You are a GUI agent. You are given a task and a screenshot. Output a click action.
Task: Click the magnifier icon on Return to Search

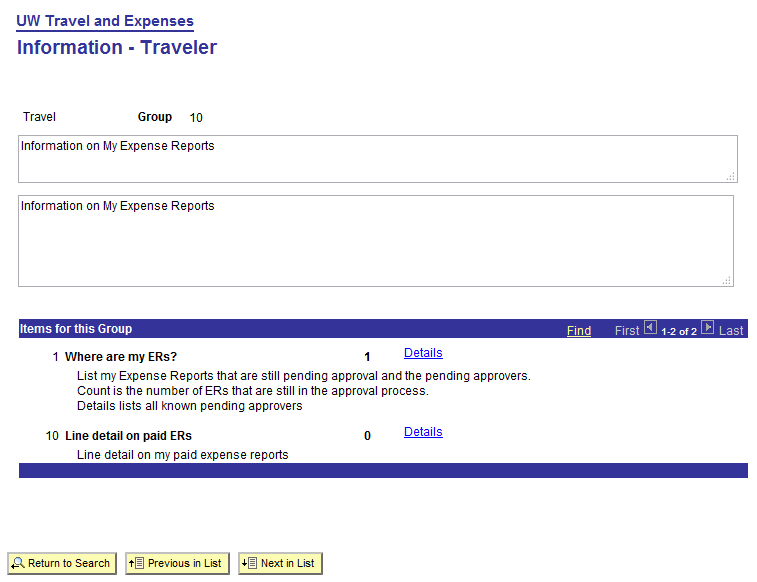(x=18, y=563)
